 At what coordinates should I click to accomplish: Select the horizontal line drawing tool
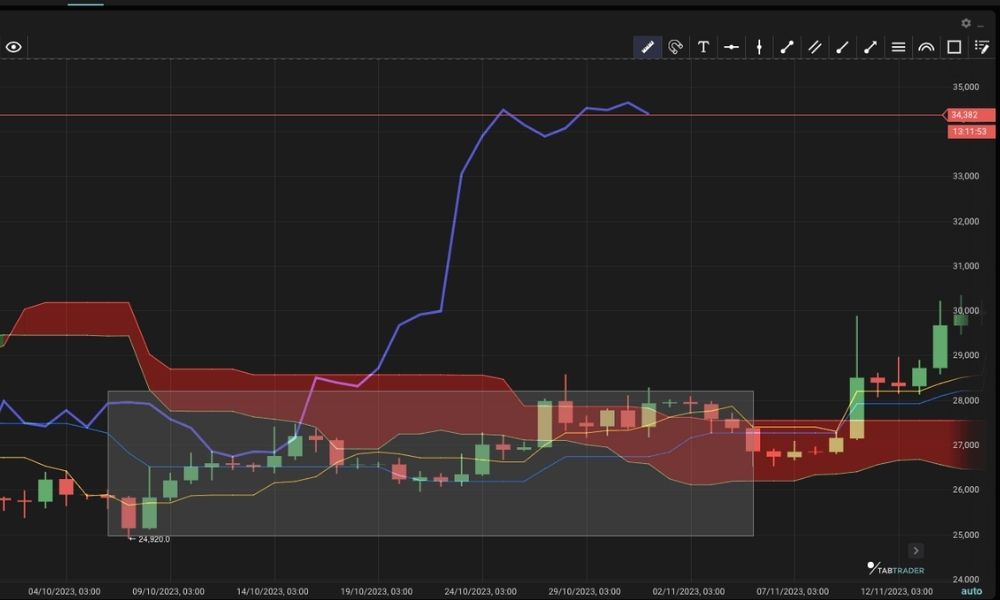732,47
